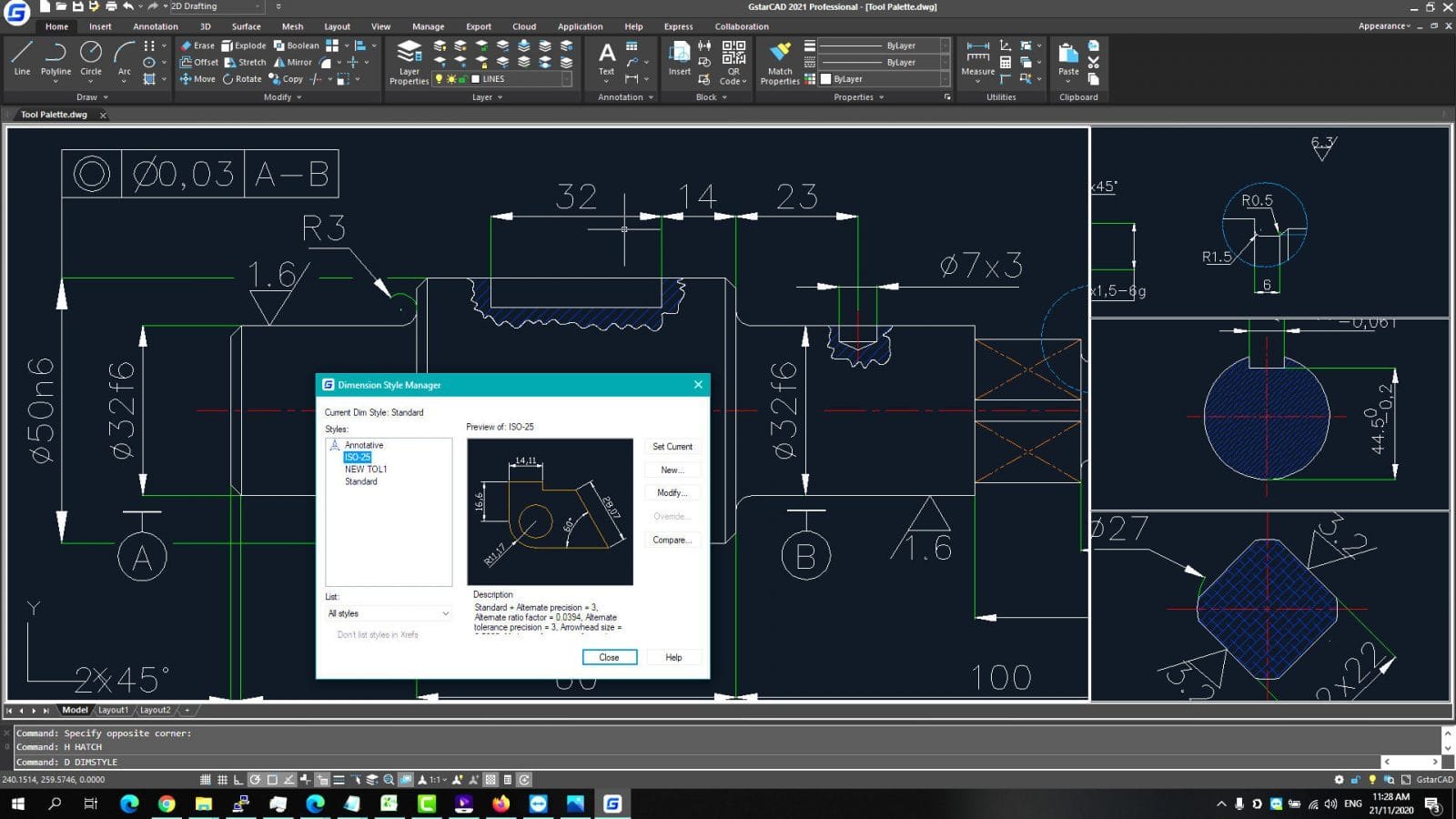Viewport: 1456px width, 819px height.
Task: Open the Annotation ribbon tab
Action: tap(156, 26)
